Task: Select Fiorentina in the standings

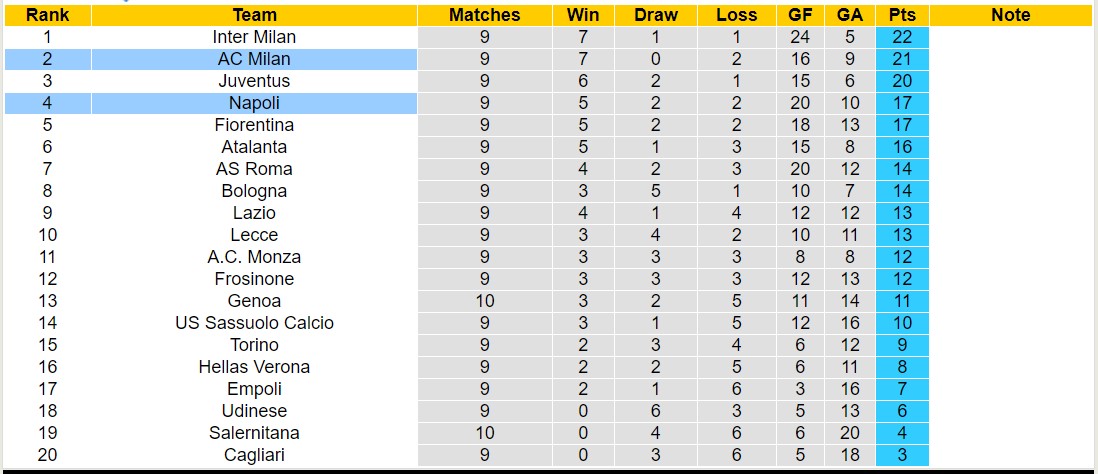Action: tap(254, 125)
